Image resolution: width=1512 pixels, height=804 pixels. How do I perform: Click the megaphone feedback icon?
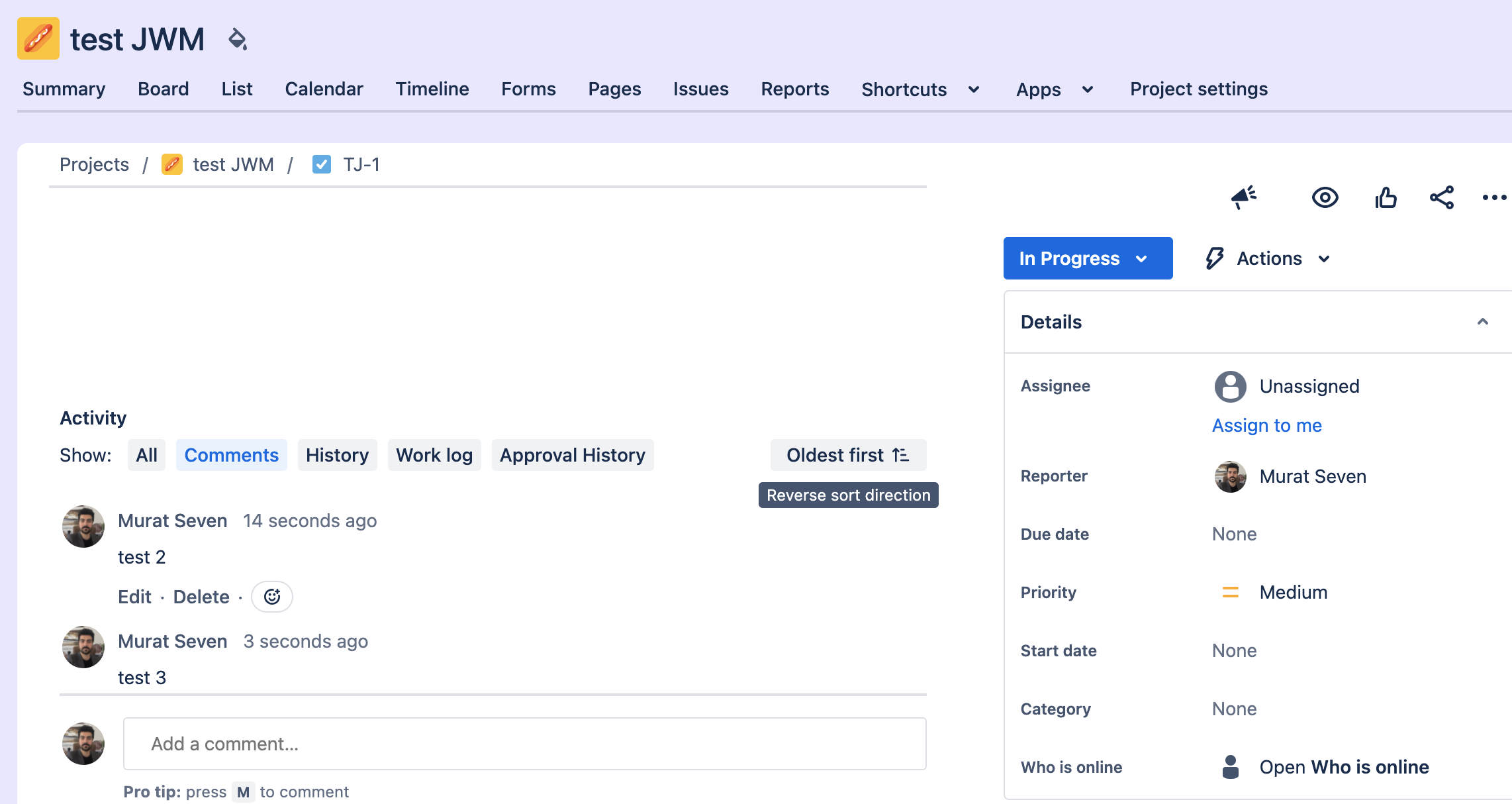click(x=1243, y=197)
